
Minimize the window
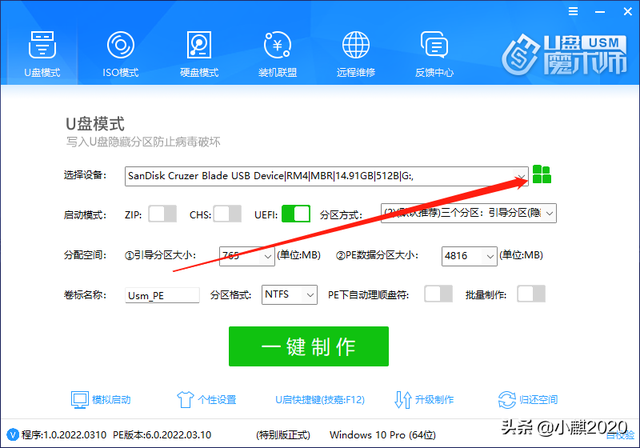click(600, 12)
